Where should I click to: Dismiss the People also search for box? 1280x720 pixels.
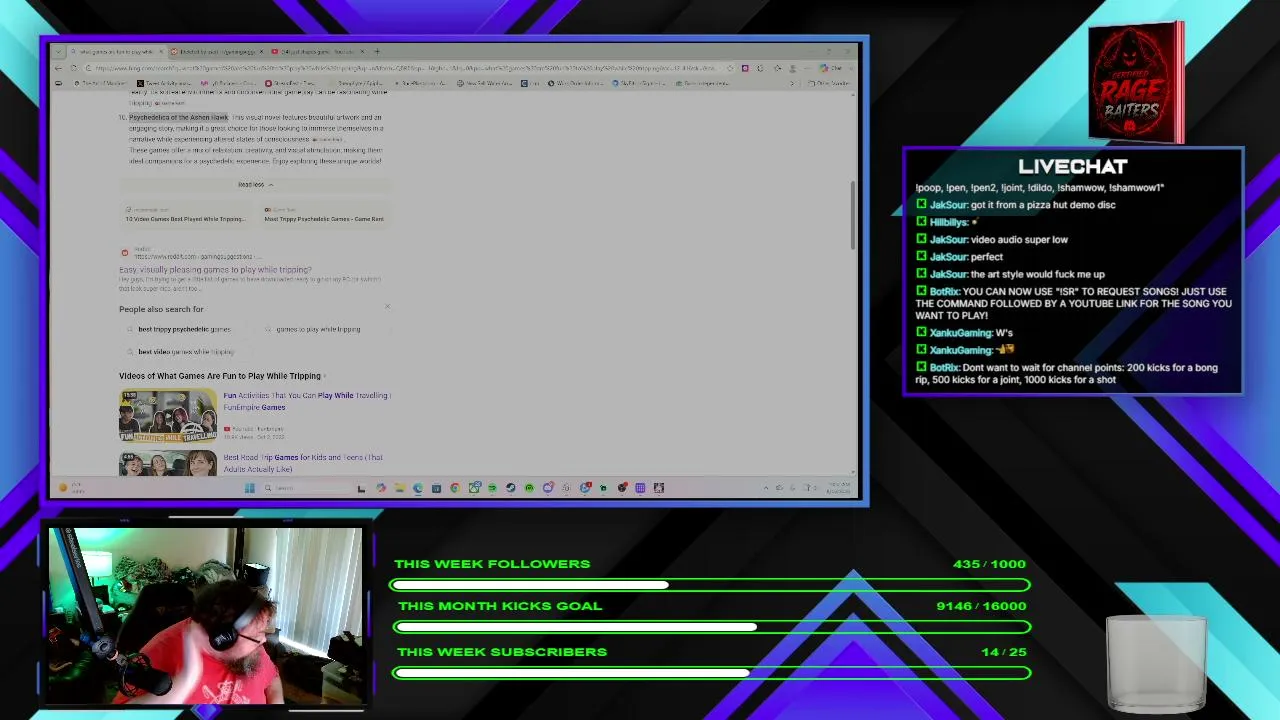coord(387,307)
